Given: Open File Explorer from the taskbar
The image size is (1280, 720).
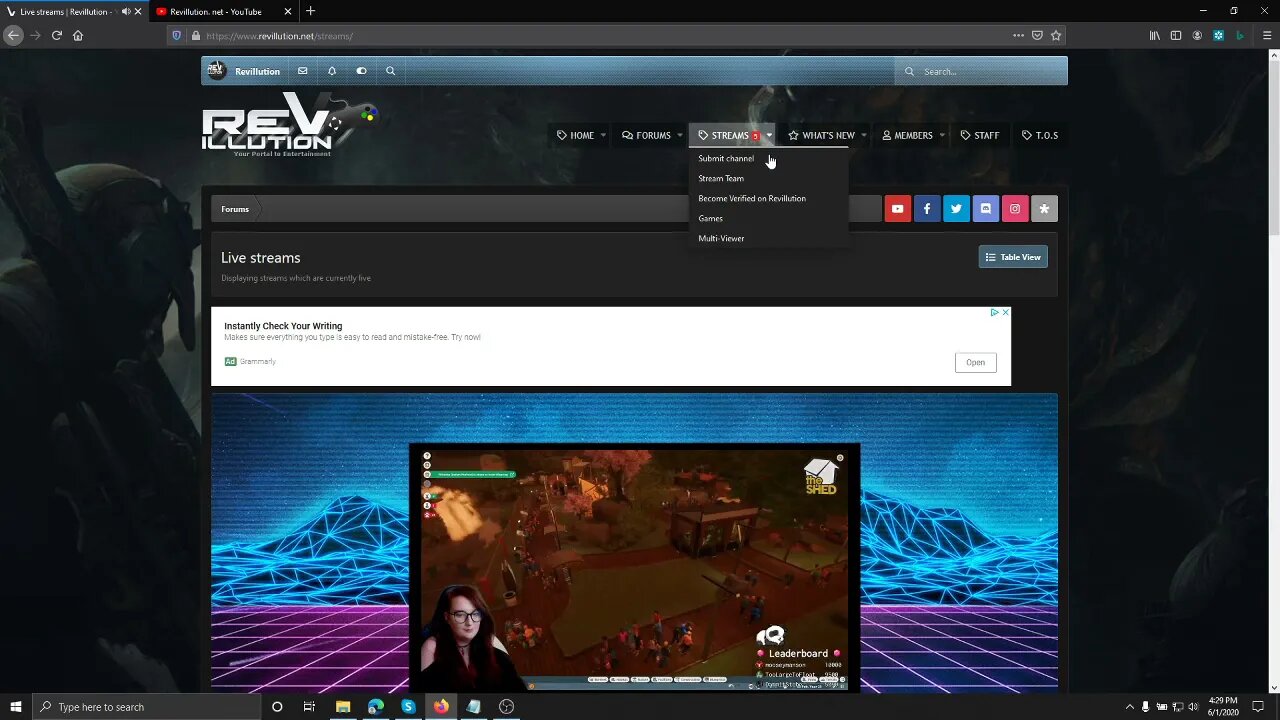Looking at the screenshot, I should (343, 706).
